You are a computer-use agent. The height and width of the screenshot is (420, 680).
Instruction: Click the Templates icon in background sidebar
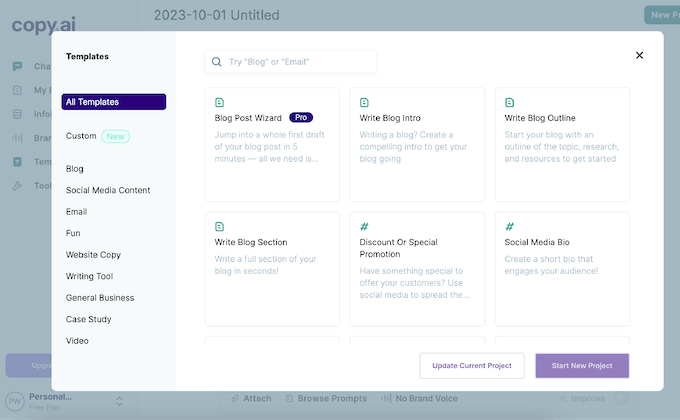17,162
